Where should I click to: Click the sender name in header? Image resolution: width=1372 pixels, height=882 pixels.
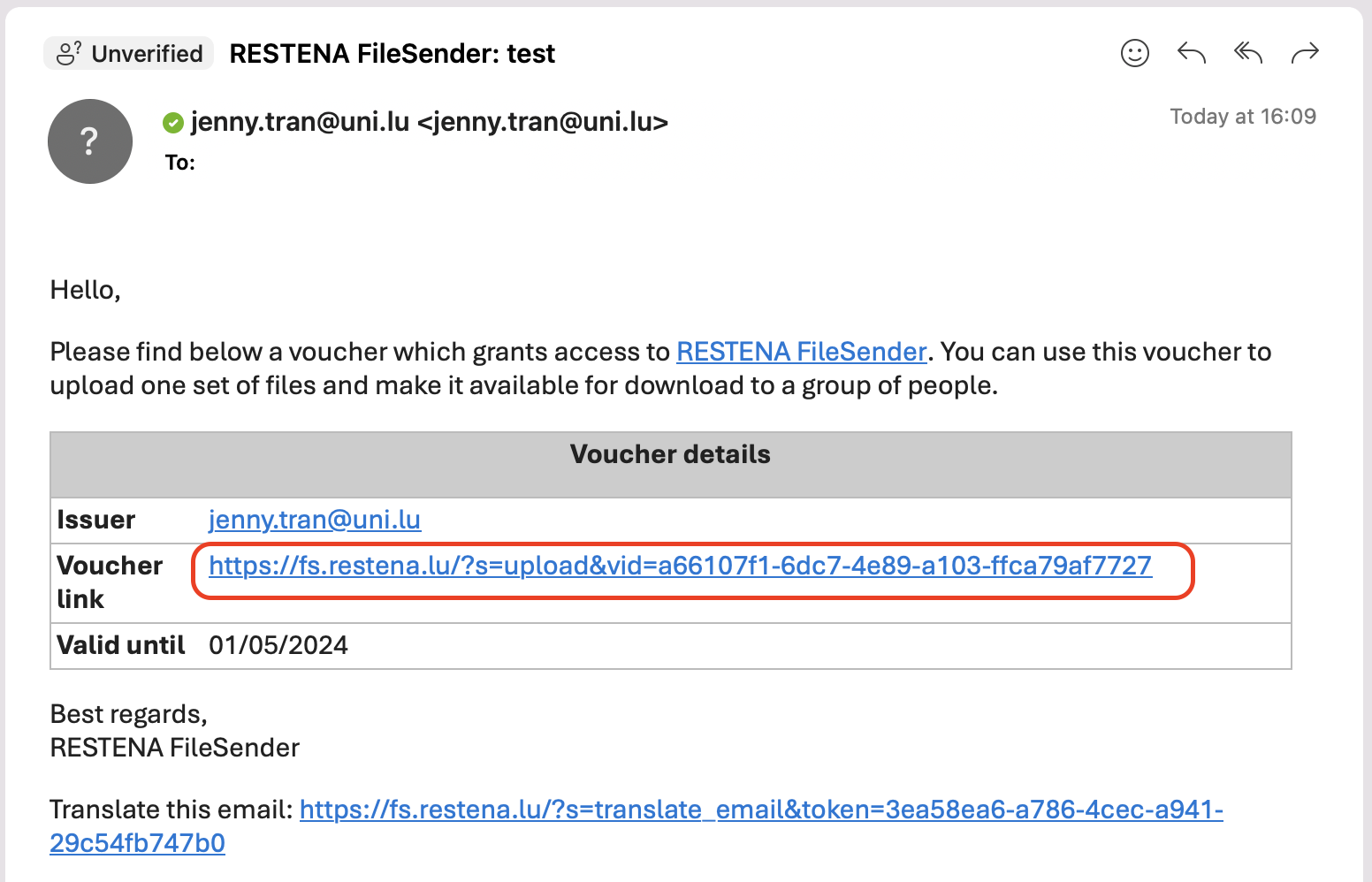coord(429,122)
